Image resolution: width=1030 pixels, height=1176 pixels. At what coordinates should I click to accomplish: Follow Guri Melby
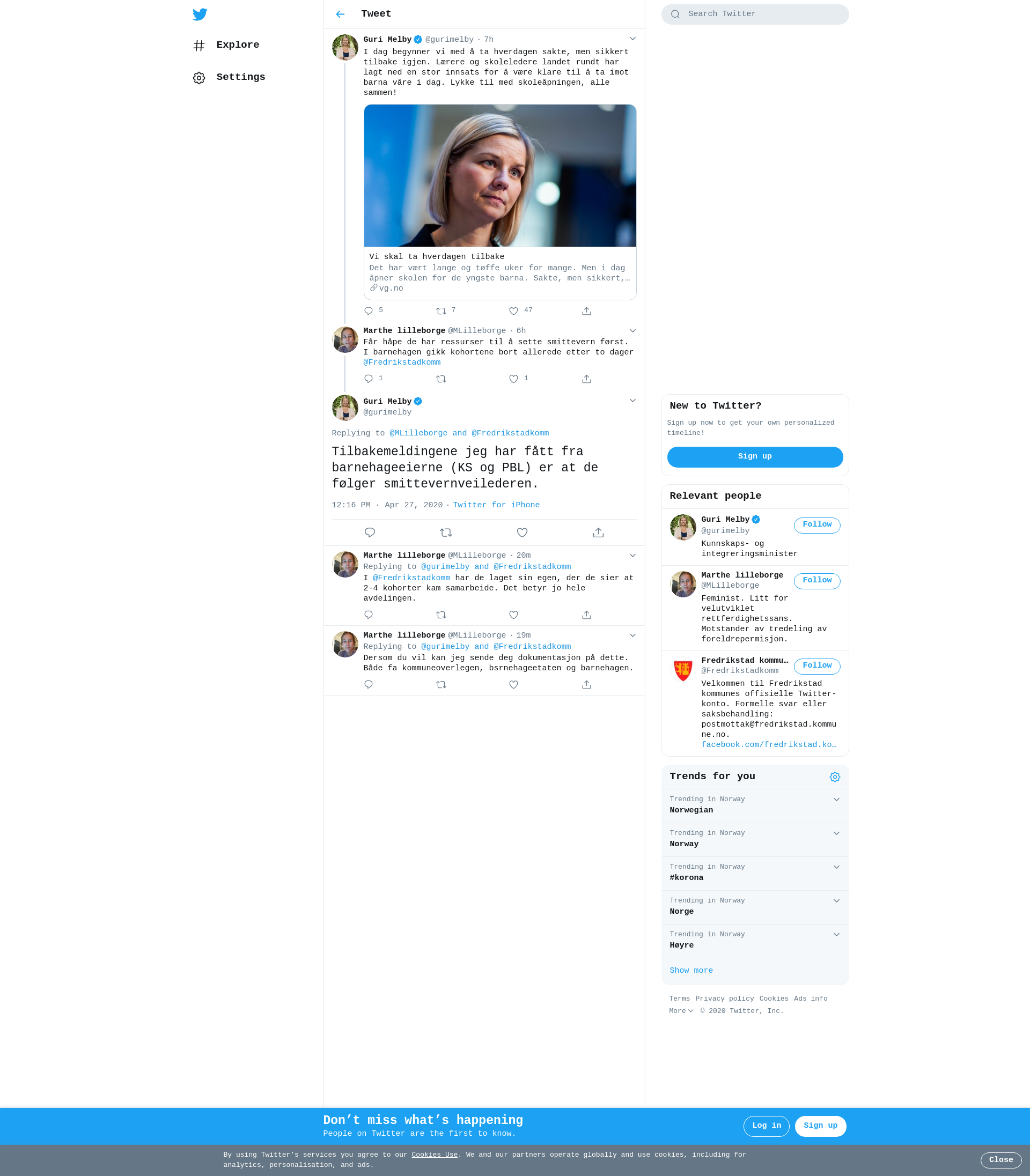pyautogui.click(x=816, y=525)
